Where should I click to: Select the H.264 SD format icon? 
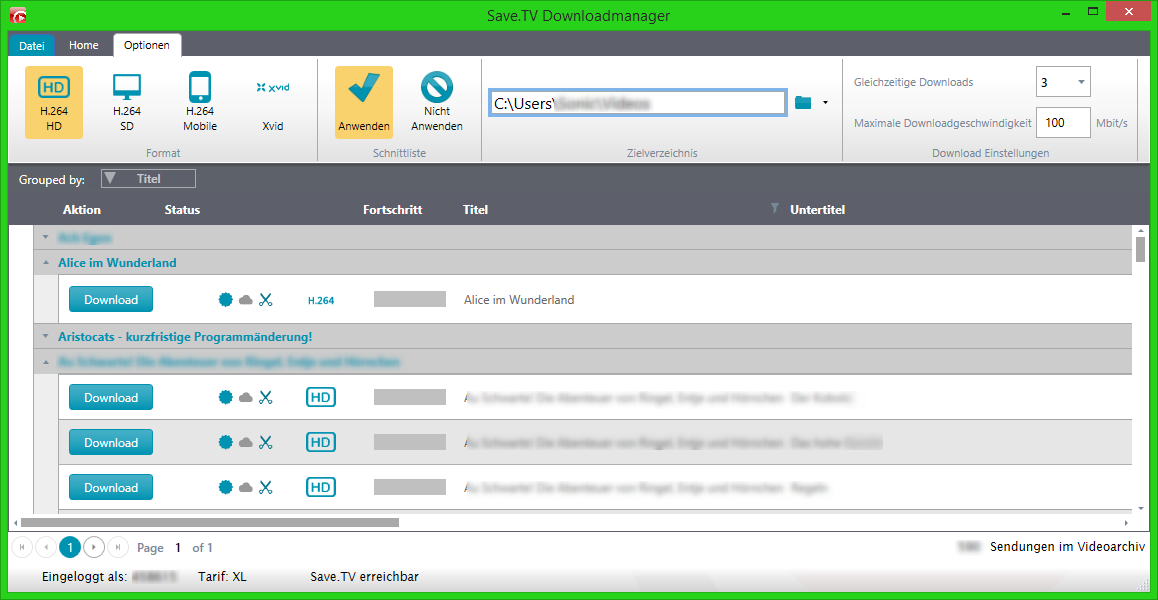127,102
